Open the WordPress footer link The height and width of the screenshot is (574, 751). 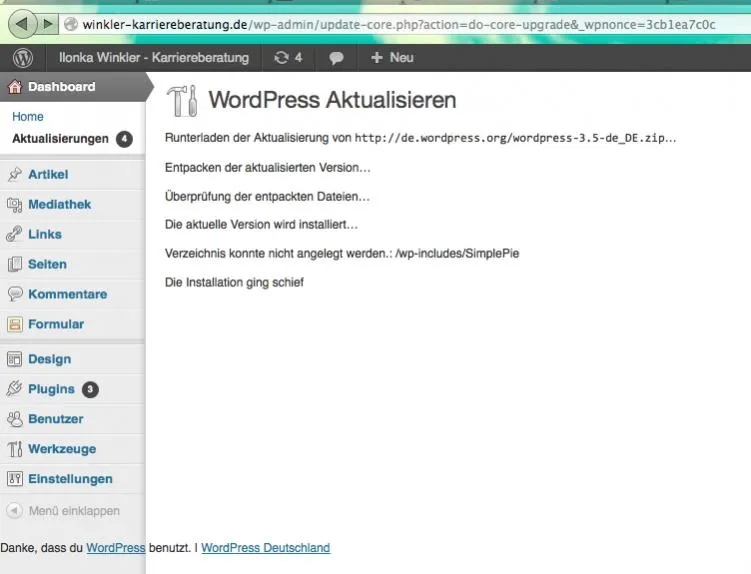[x=115, y=548]
